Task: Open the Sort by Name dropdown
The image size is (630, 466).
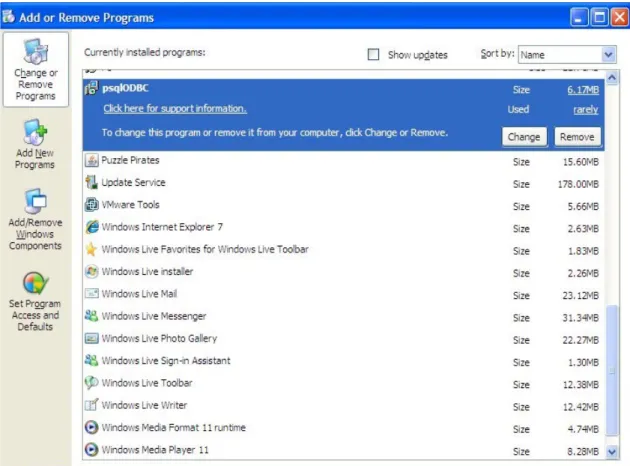Action: click(567, 54)
